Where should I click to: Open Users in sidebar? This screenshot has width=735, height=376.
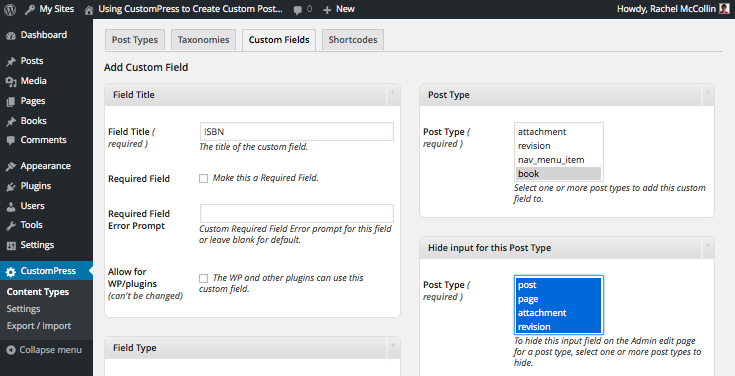click(32, 206)
